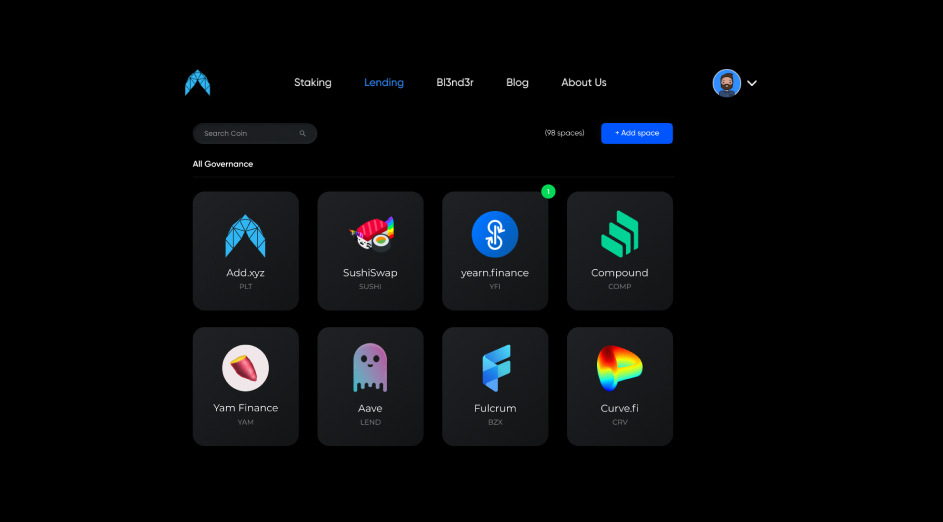Image resolution: width=943 pixels, height=522 pixels.
Task: Expand the profile dropdown chevron
Action: pyautogui.click(x=752, y=84)
